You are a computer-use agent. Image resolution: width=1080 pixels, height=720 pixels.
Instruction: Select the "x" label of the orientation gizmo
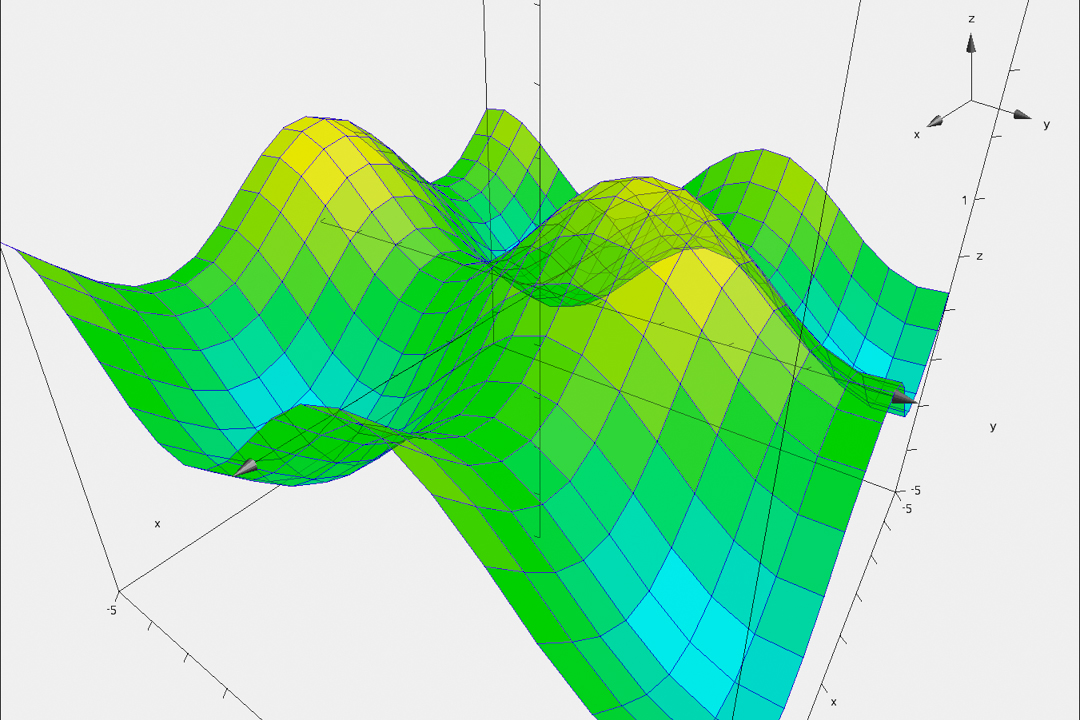click(917, 133)
